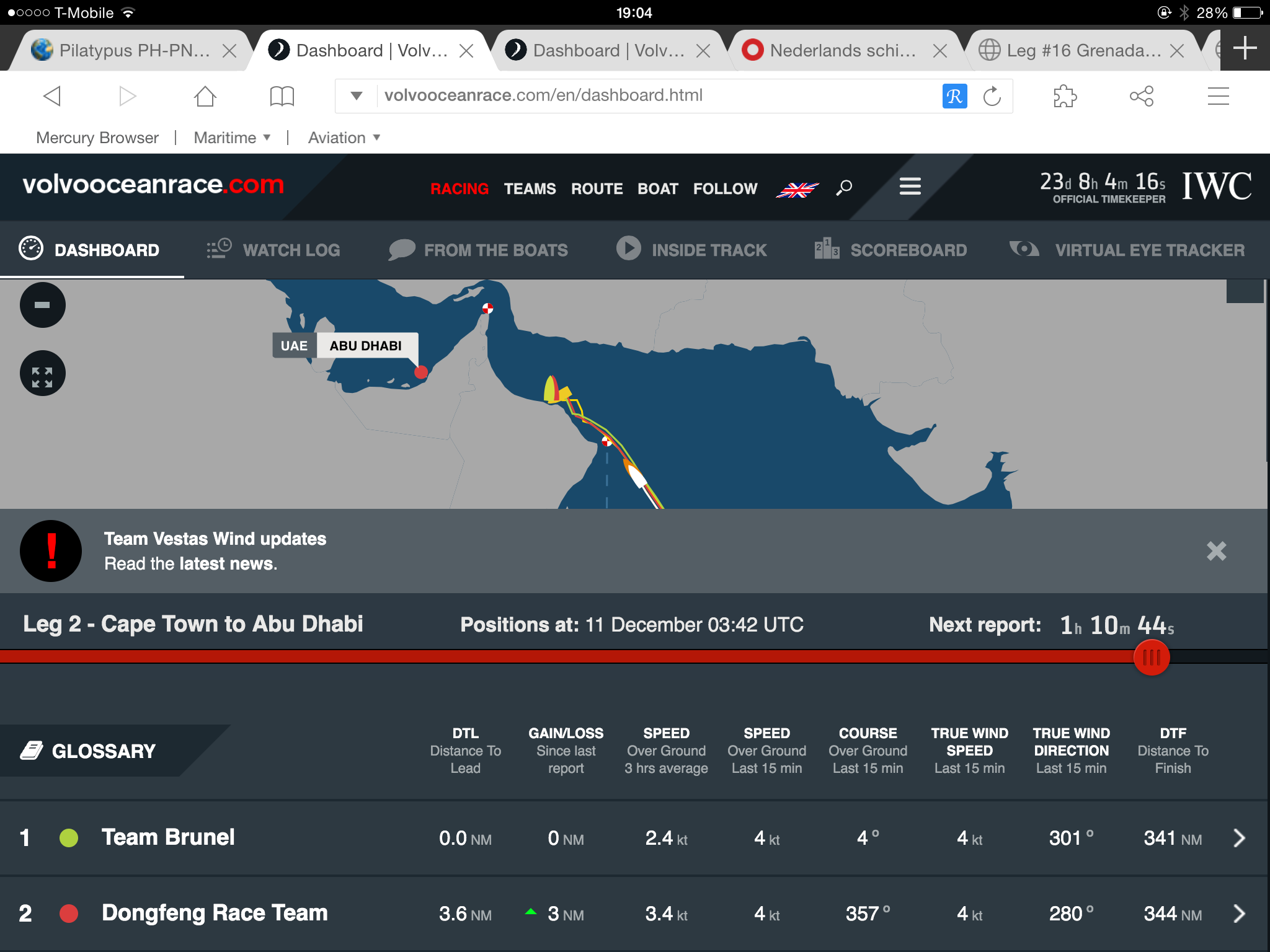The image size is (1270, 952).
Task: Dismiss the Team Vestas Wind banner
Action: pyautogui.click(x=1216, y=551)
